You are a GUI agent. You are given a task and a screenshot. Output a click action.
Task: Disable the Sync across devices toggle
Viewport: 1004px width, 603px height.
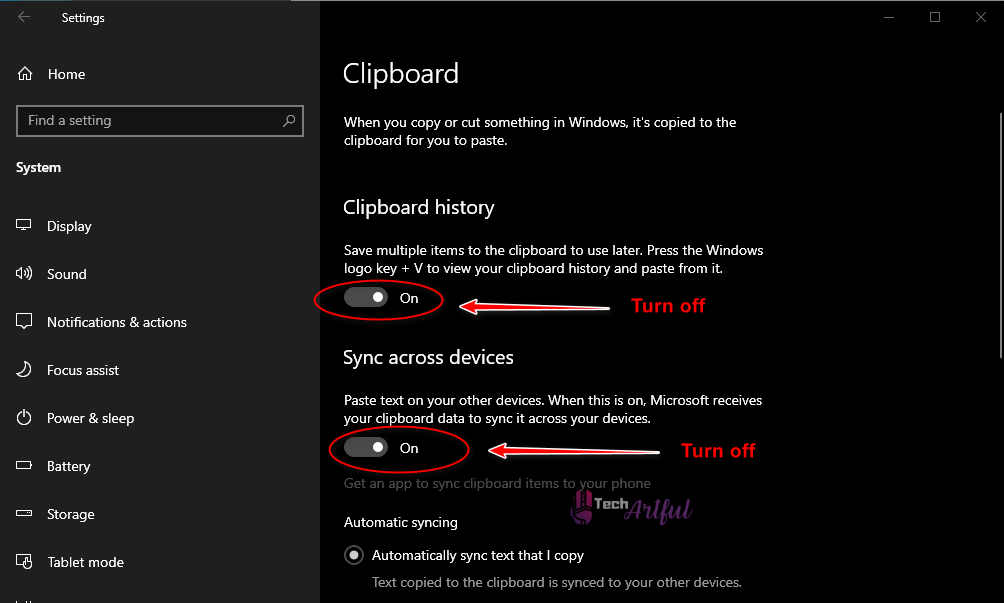pos(366,447)
